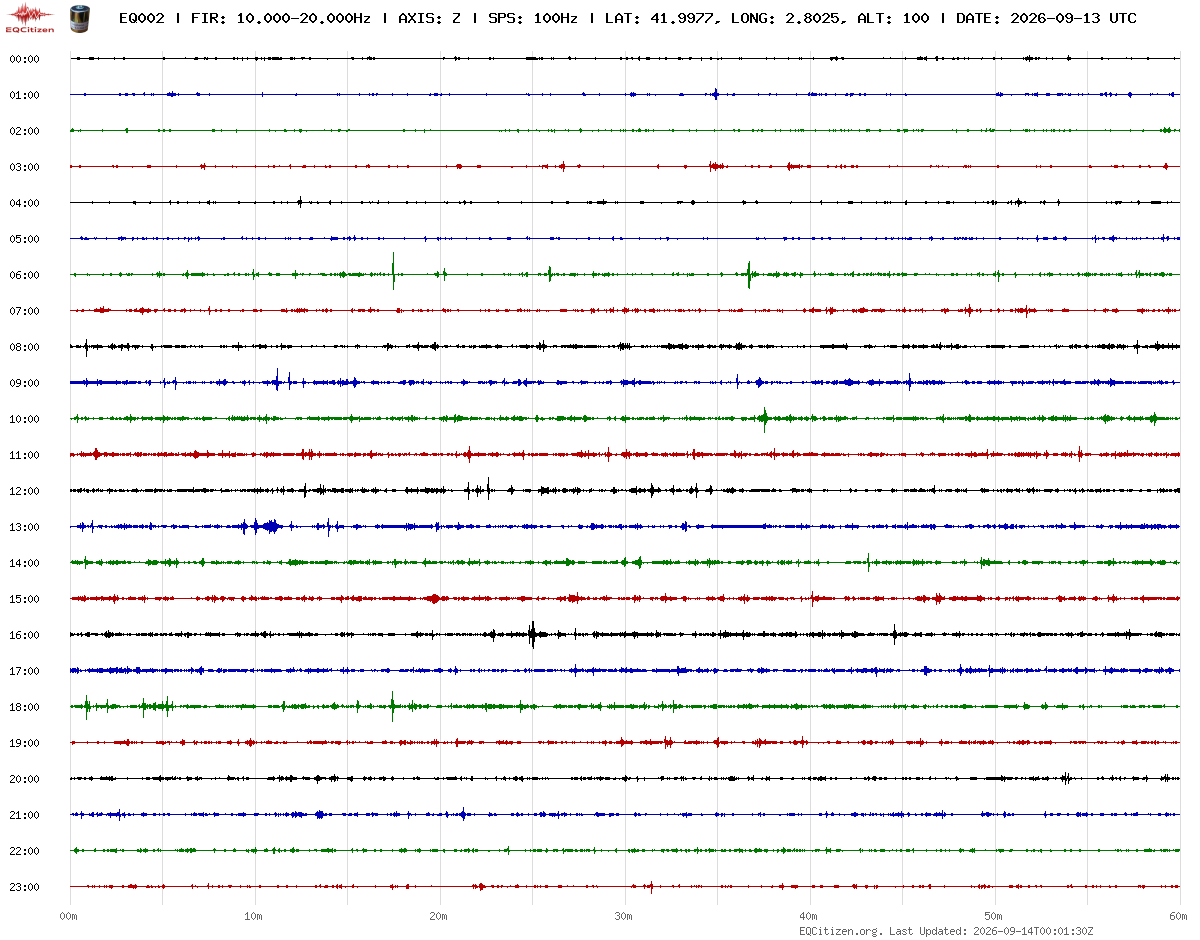This screenshot has width=1200, height=940.
Task: Click the seismometer sensor device icon
Action: [x=78, y=17]
